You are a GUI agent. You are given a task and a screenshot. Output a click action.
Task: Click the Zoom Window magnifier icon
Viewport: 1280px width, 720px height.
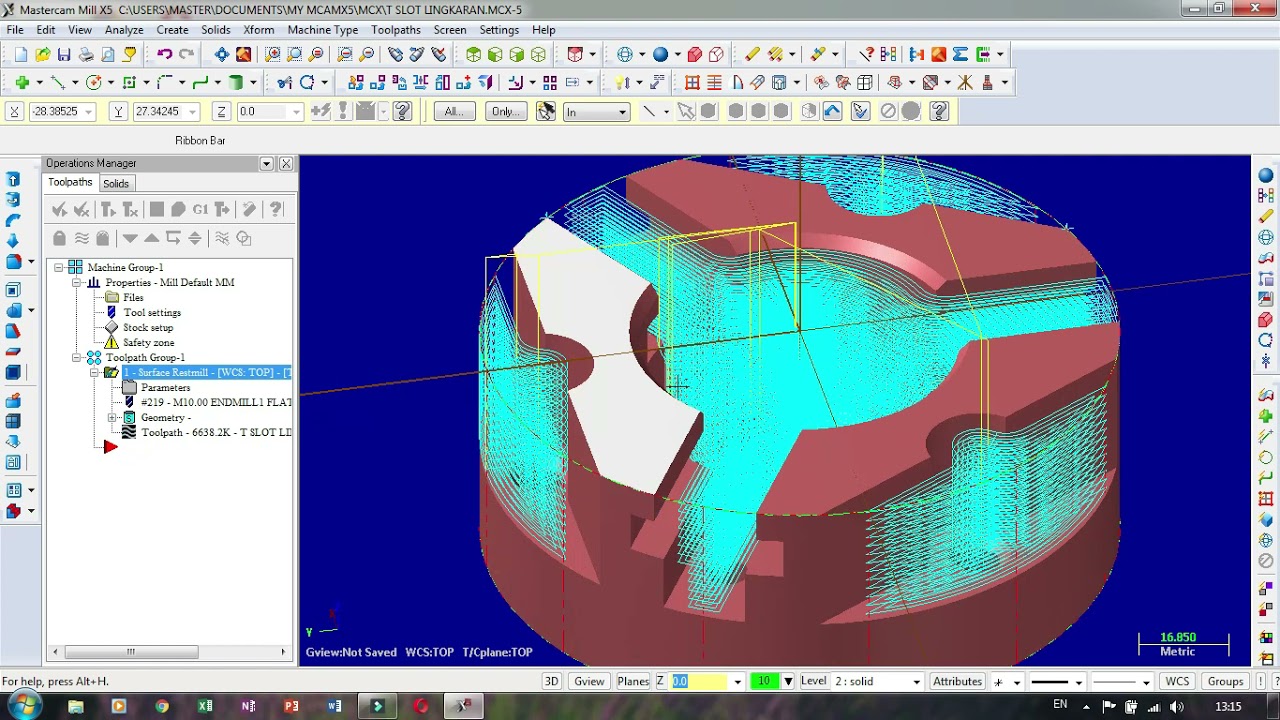click(x=272, y=54)
